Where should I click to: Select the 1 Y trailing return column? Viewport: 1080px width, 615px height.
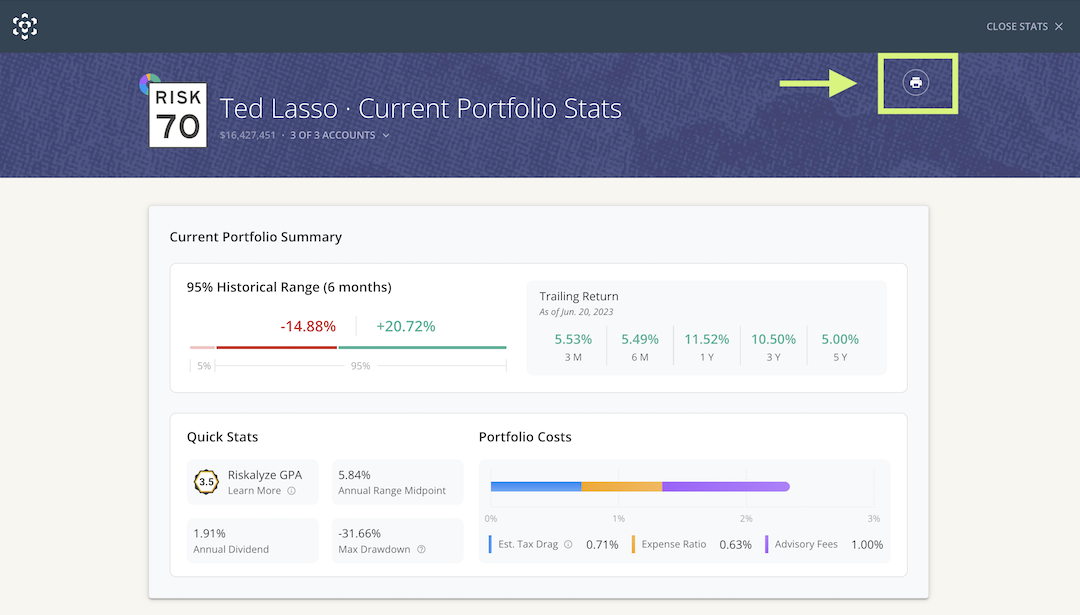[706, 347]
